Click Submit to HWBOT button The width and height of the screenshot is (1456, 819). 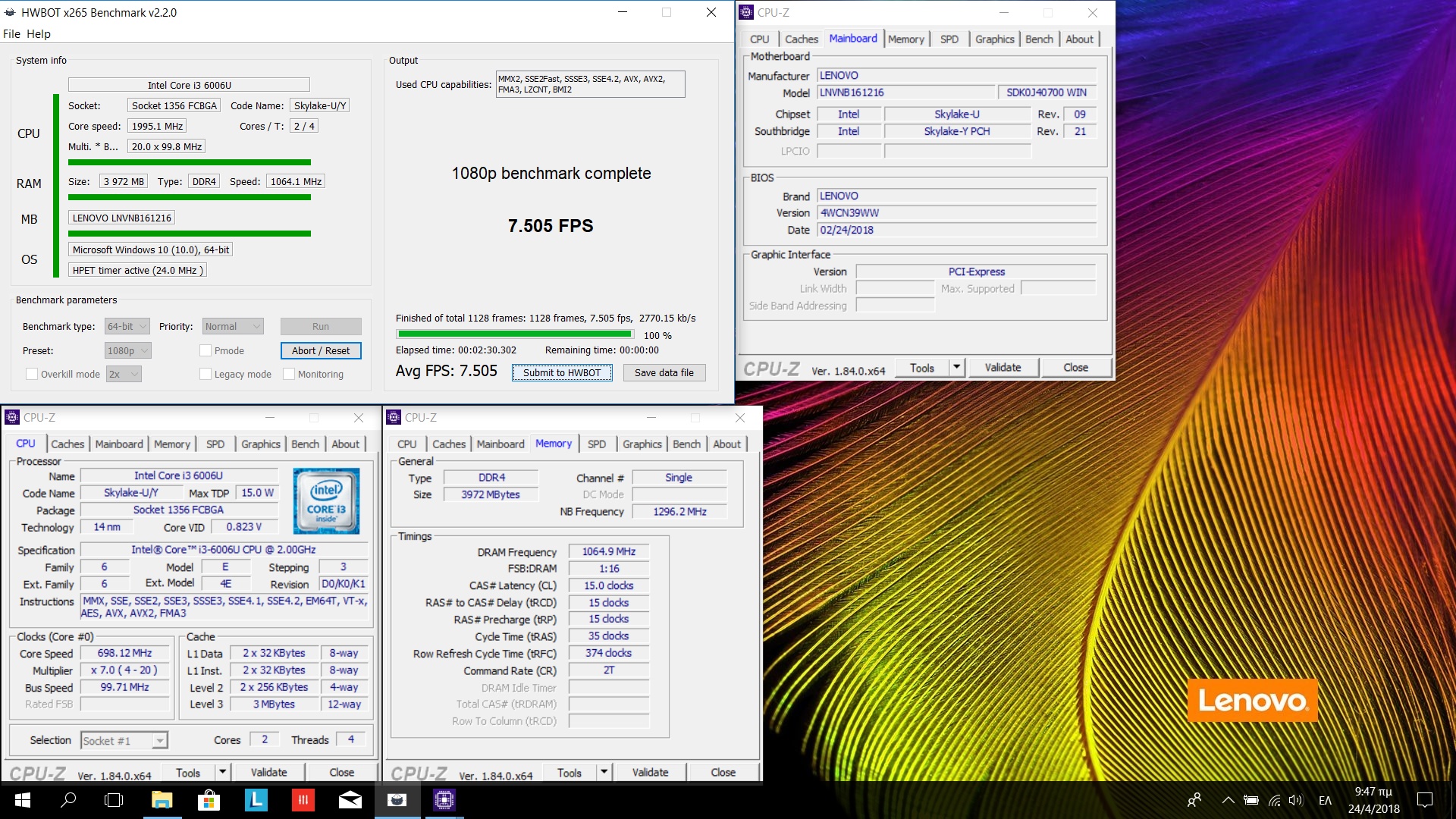[562, 372]
